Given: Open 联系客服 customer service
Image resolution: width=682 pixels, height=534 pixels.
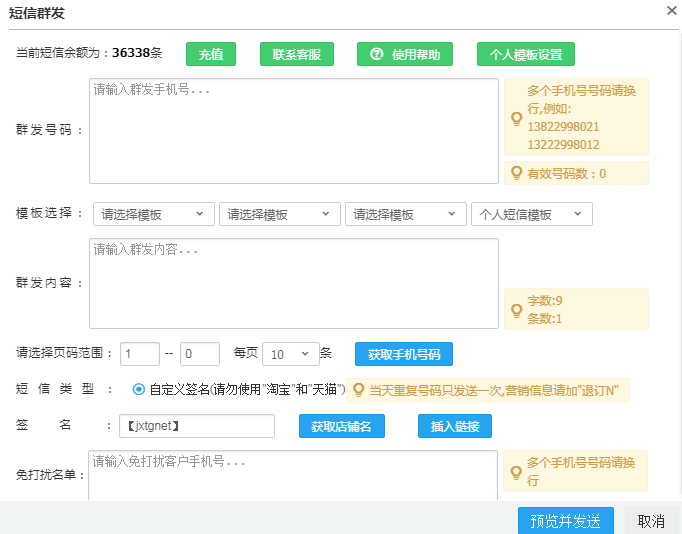Looking at the screenshot, I should pyautogui.click(x=296, y=54).
